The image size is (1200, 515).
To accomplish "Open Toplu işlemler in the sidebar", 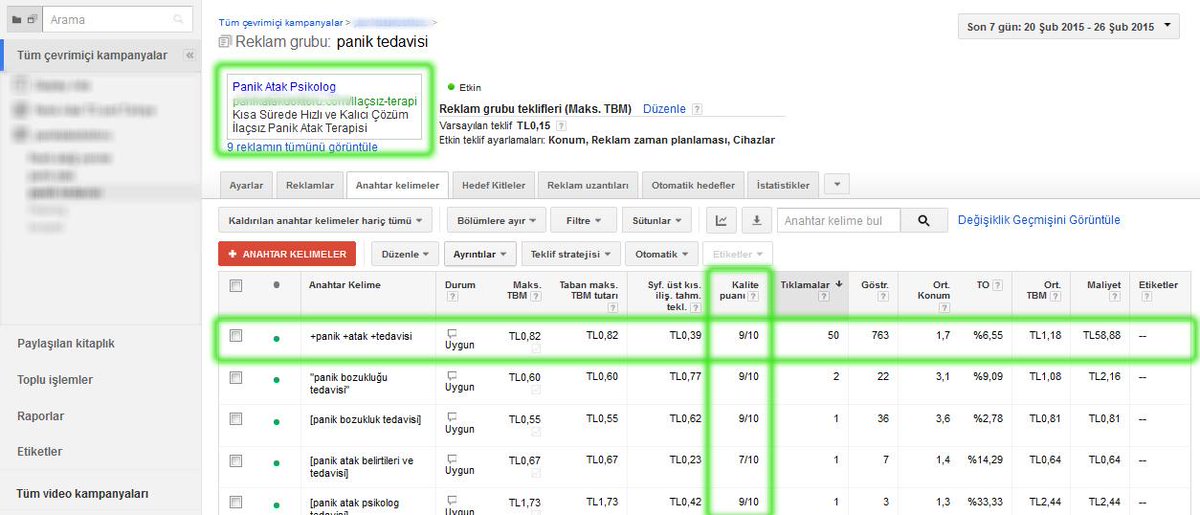I will point(55,380).
